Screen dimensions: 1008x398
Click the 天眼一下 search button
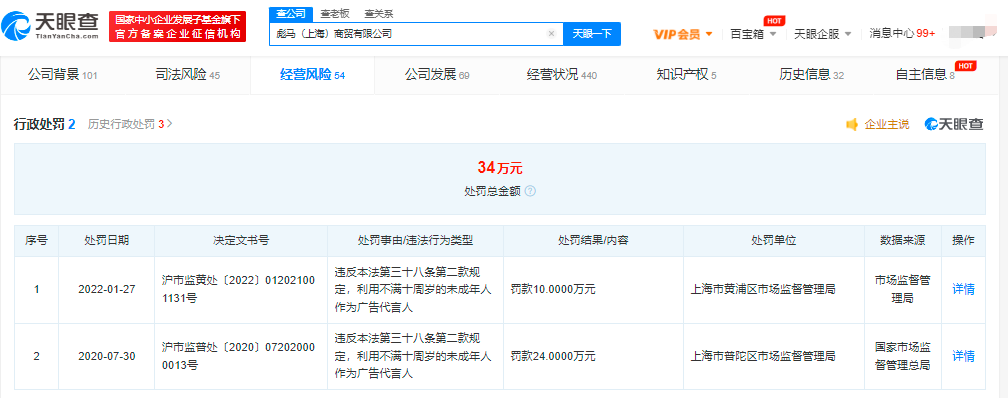click(x=592, y=34)
